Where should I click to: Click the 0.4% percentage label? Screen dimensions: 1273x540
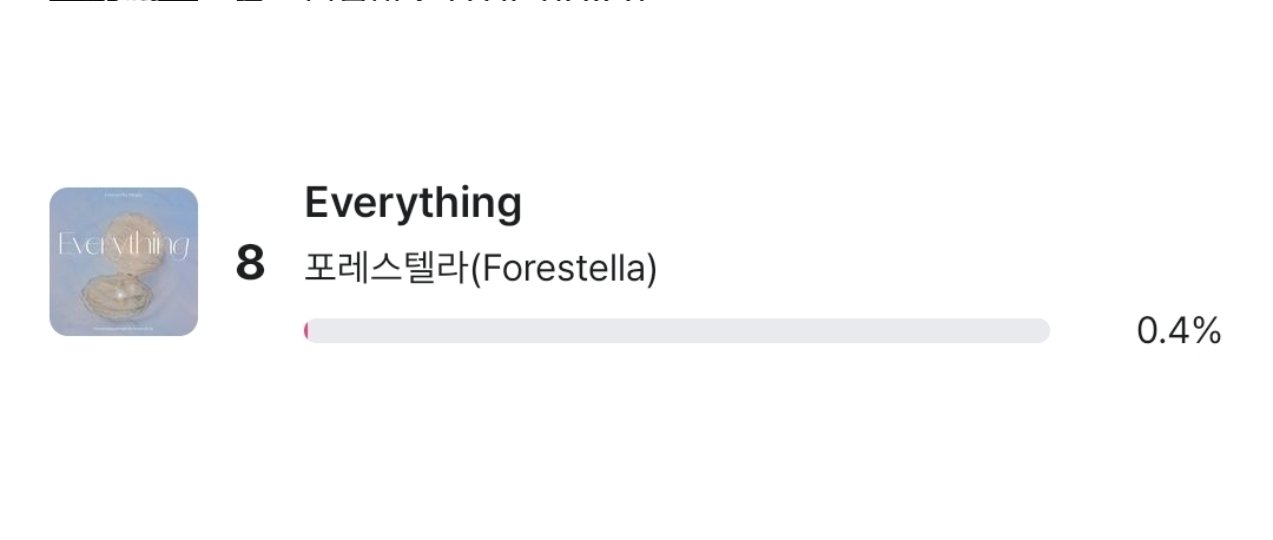tap(1178, 331)
